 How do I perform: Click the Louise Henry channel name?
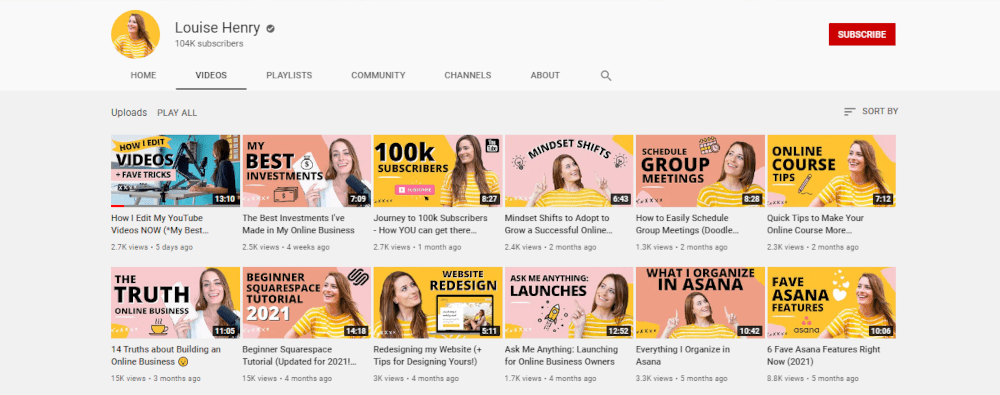(217, 28)
